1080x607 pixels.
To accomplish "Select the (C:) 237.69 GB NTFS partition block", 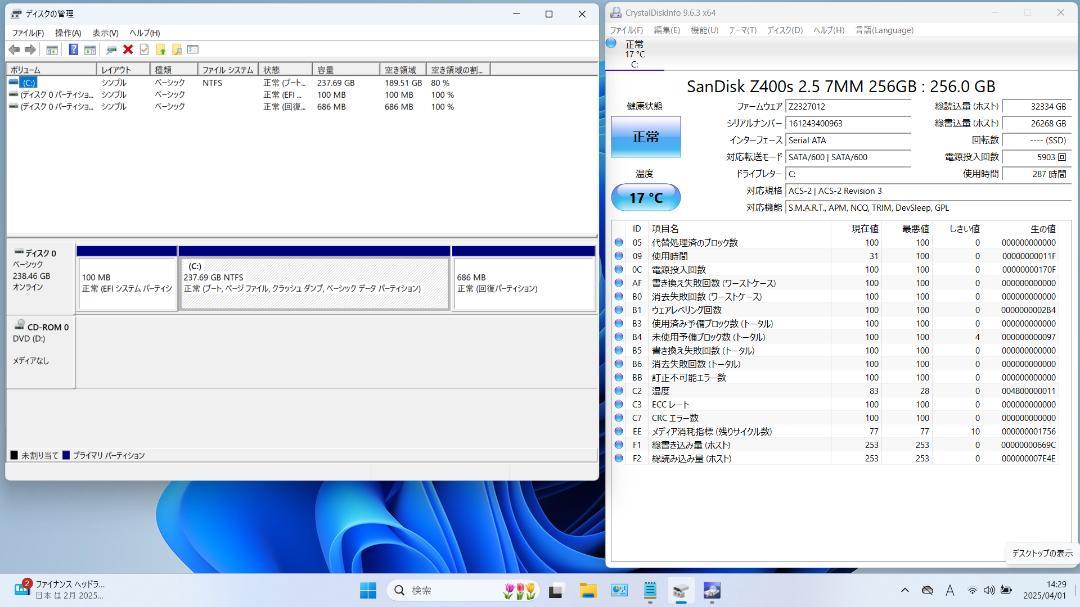I will 314,278.
